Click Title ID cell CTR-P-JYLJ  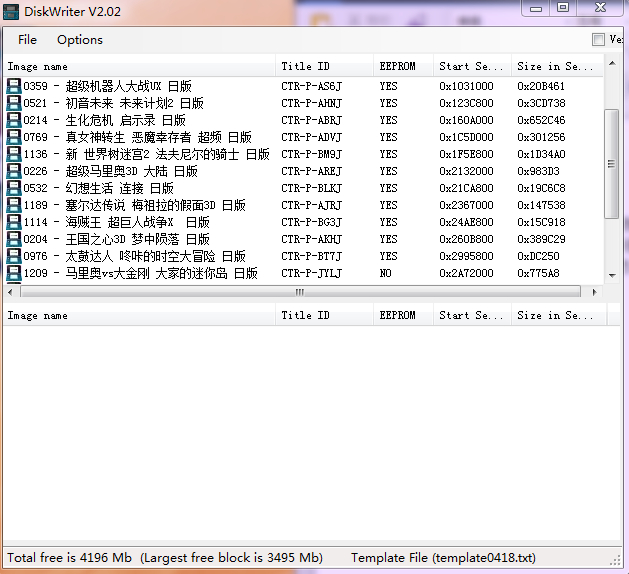pos(311,273)
